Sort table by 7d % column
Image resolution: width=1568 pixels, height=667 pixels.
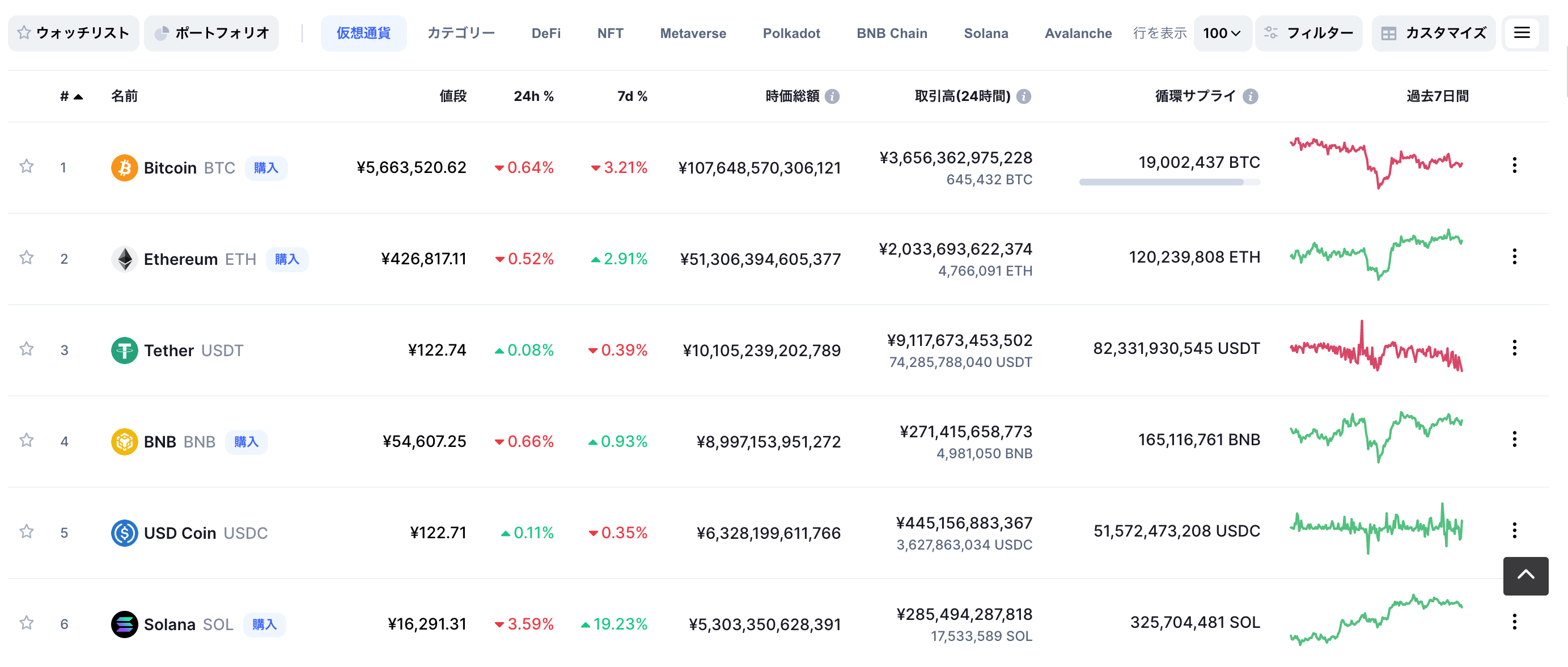click(x=633, y=96)
